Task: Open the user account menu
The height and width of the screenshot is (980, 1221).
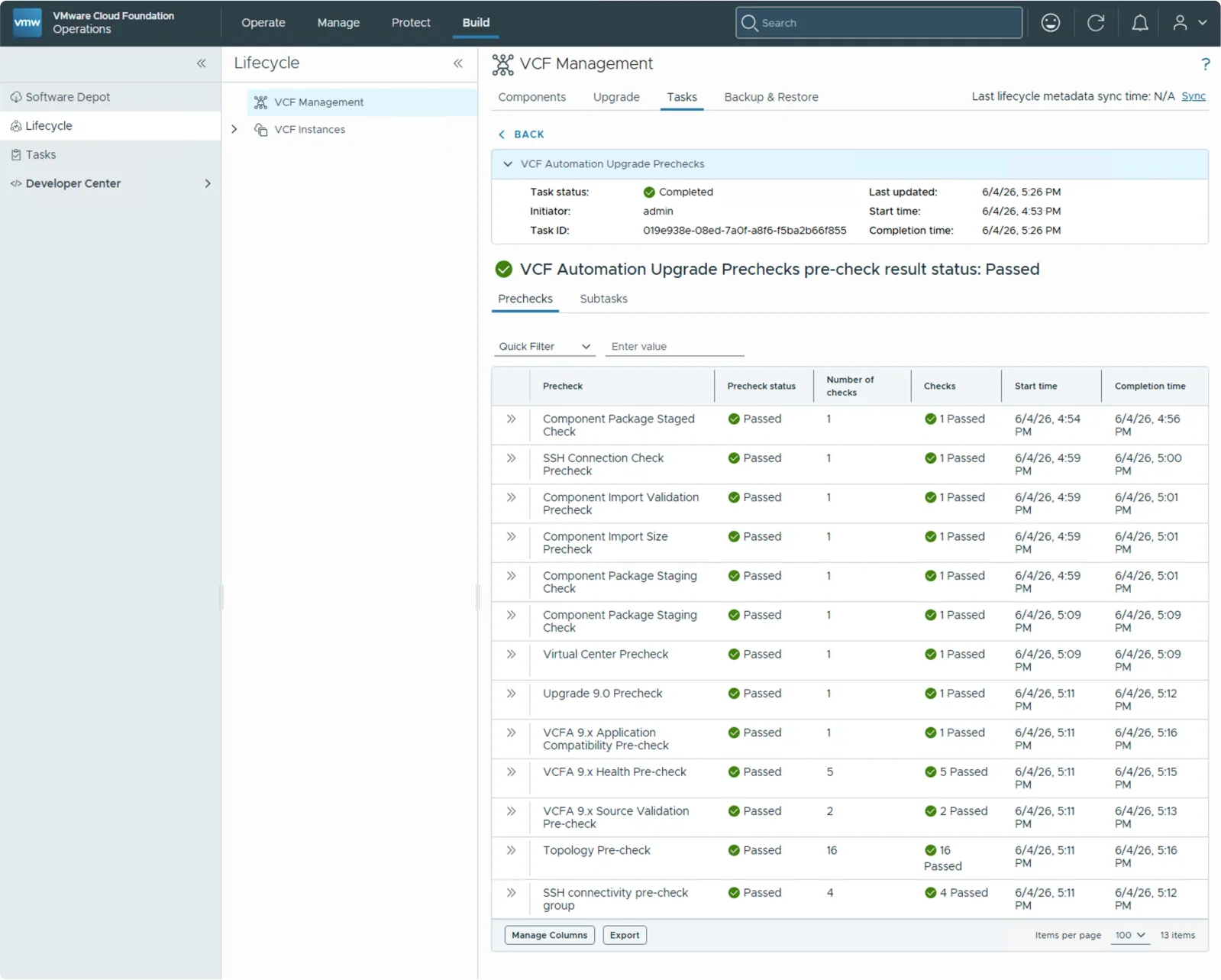Action: point(1190,23)
